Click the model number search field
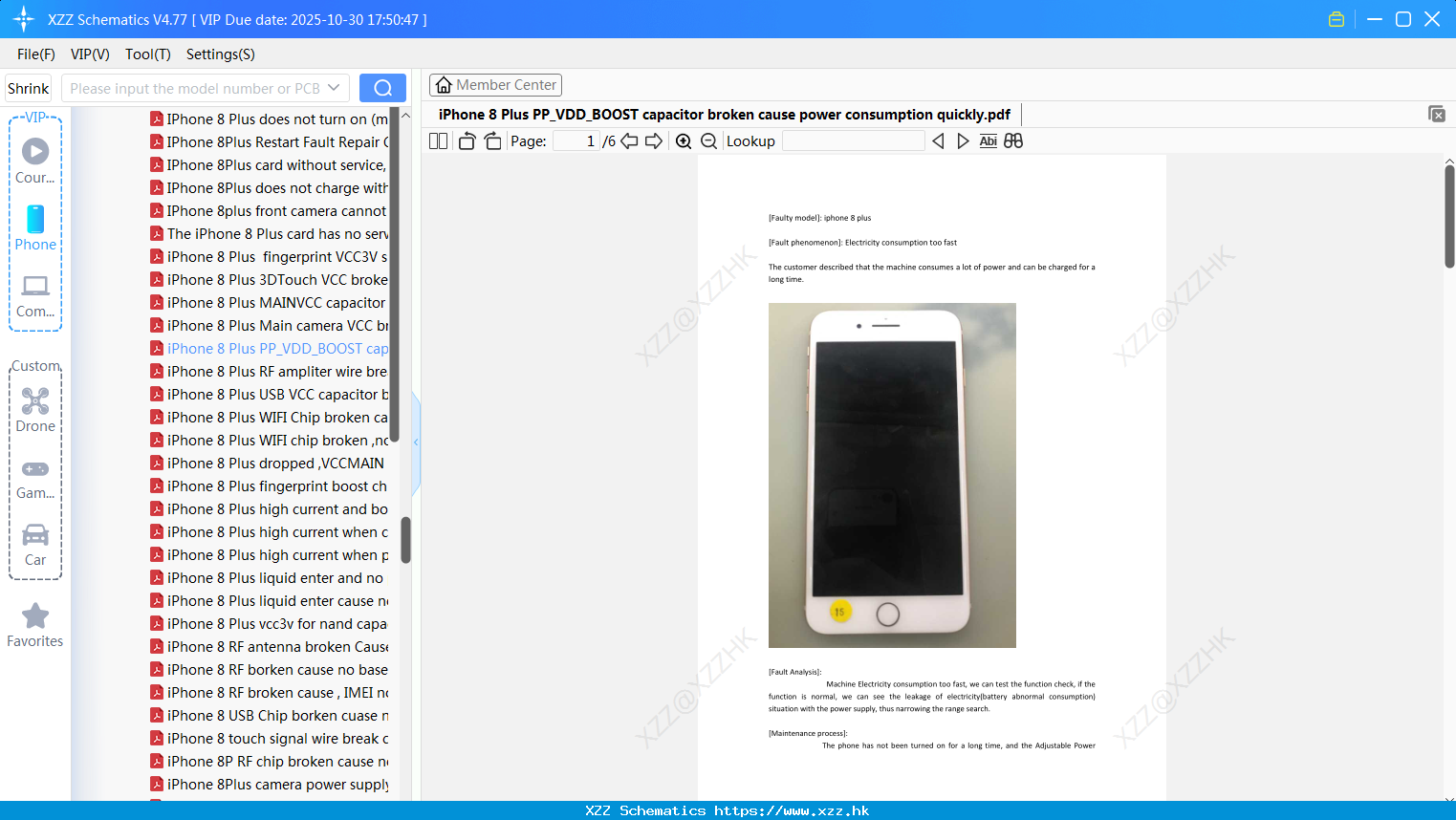The width and height of the screenshot is (1456, 820). 194,88
